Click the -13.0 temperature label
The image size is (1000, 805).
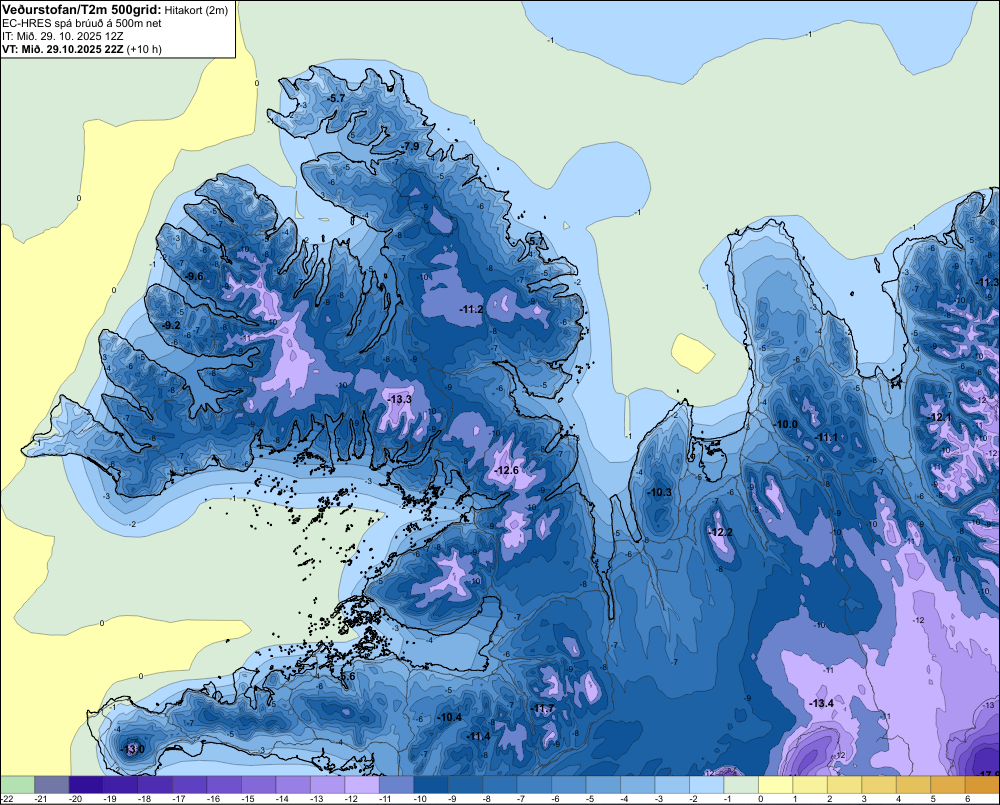pos(133,749)
